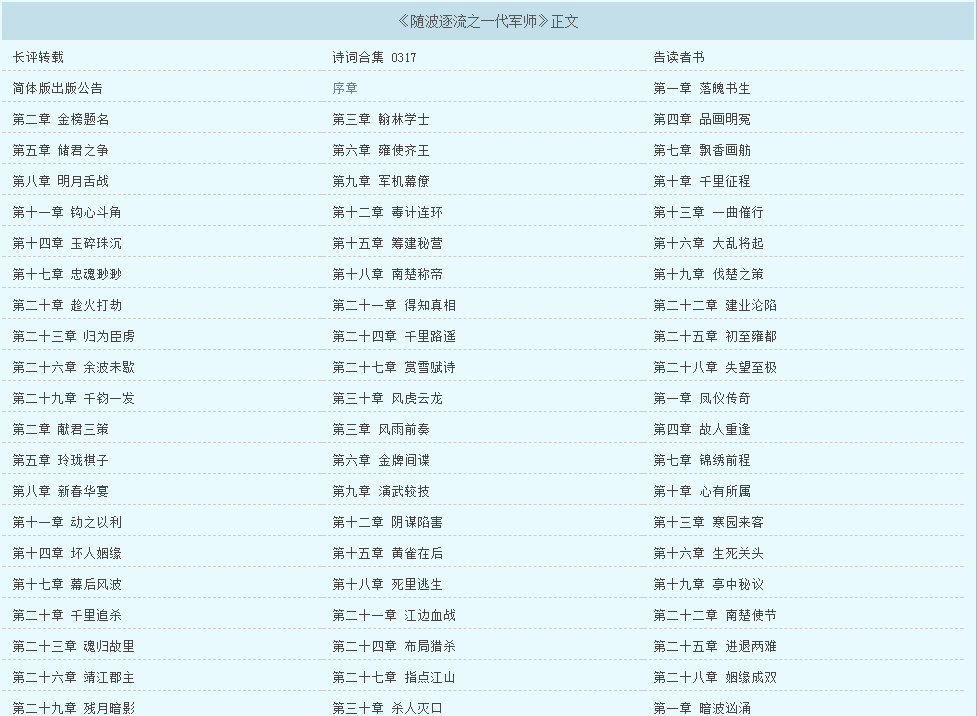Open 诗词合集 0317 entry
The height and width of the screenshot is (716, 977).
(374, 57)
